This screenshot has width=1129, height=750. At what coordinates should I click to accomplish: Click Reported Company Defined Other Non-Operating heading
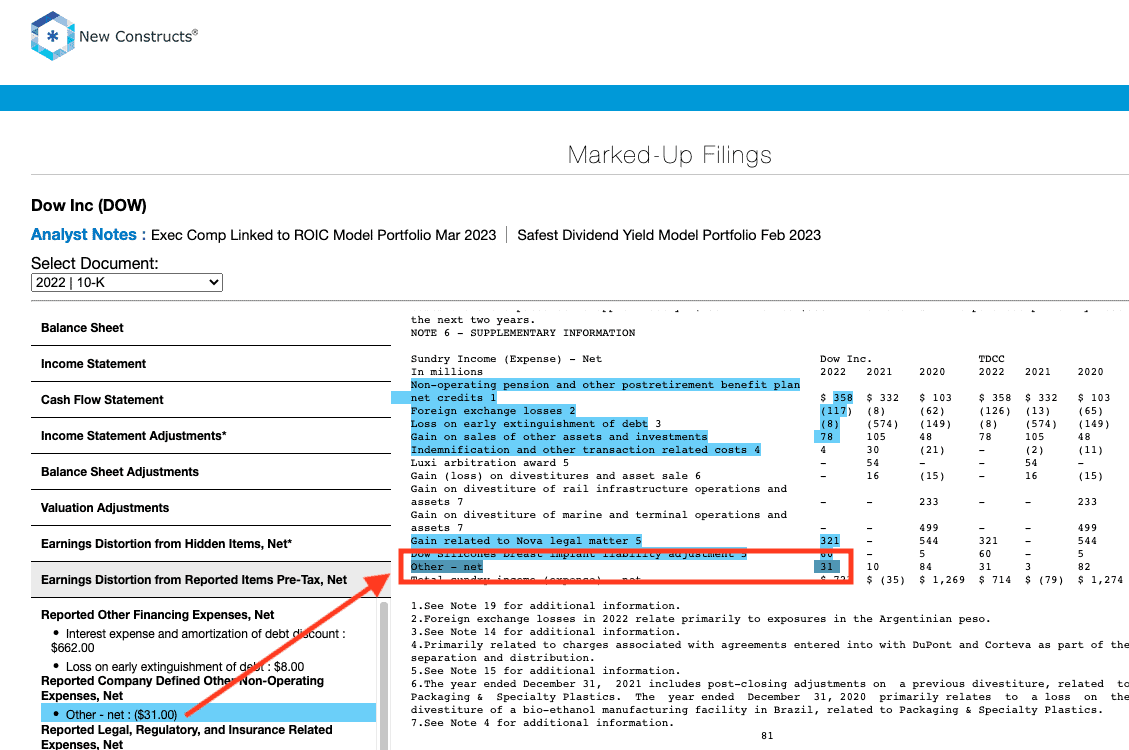[182, 688]
